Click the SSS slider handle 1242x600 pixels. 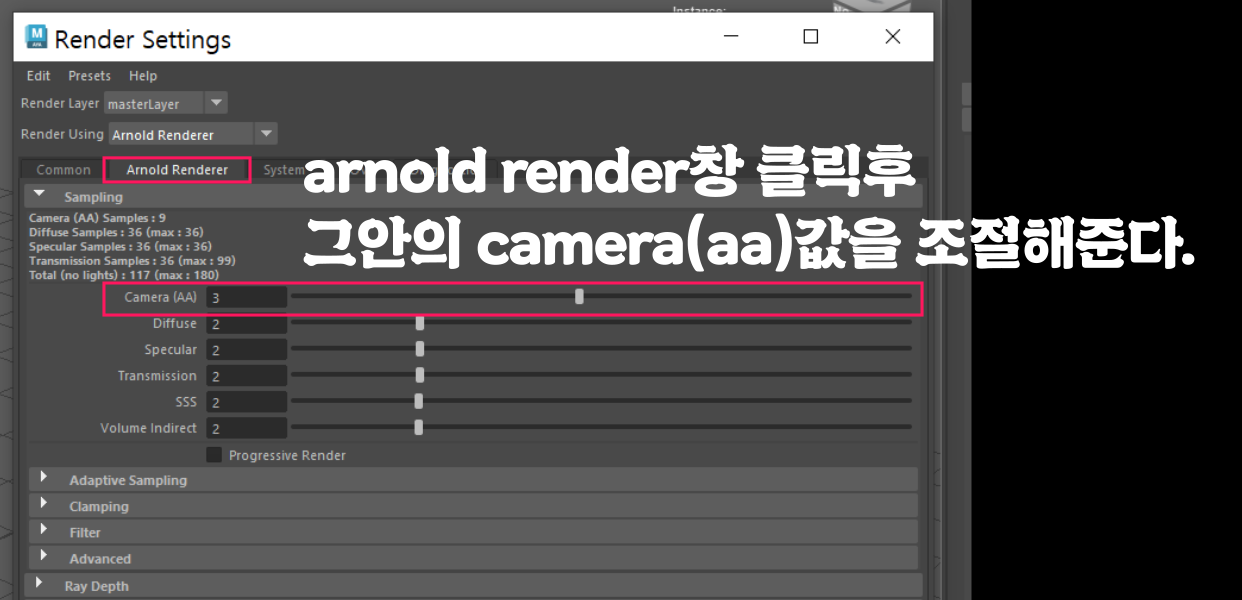point(419,400)
